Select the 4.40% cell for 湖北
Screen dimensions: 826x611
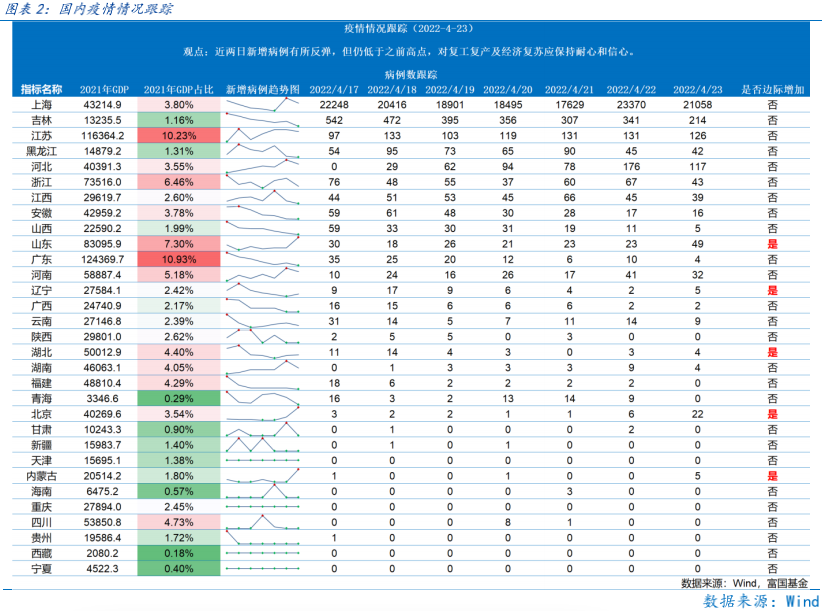[x=179, y=352]
